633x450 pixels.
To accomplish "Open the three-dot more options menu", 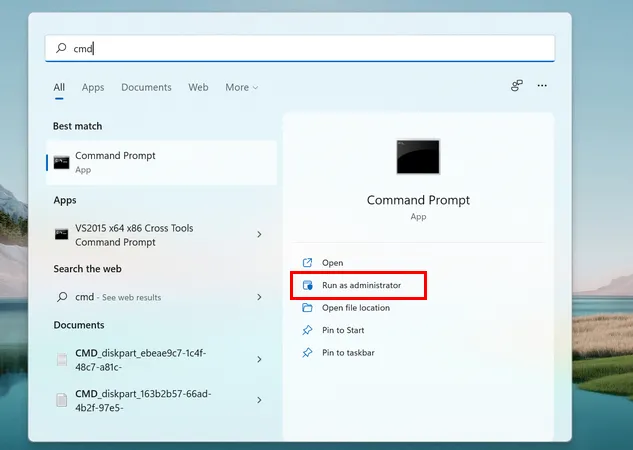I will click(542, 86).
